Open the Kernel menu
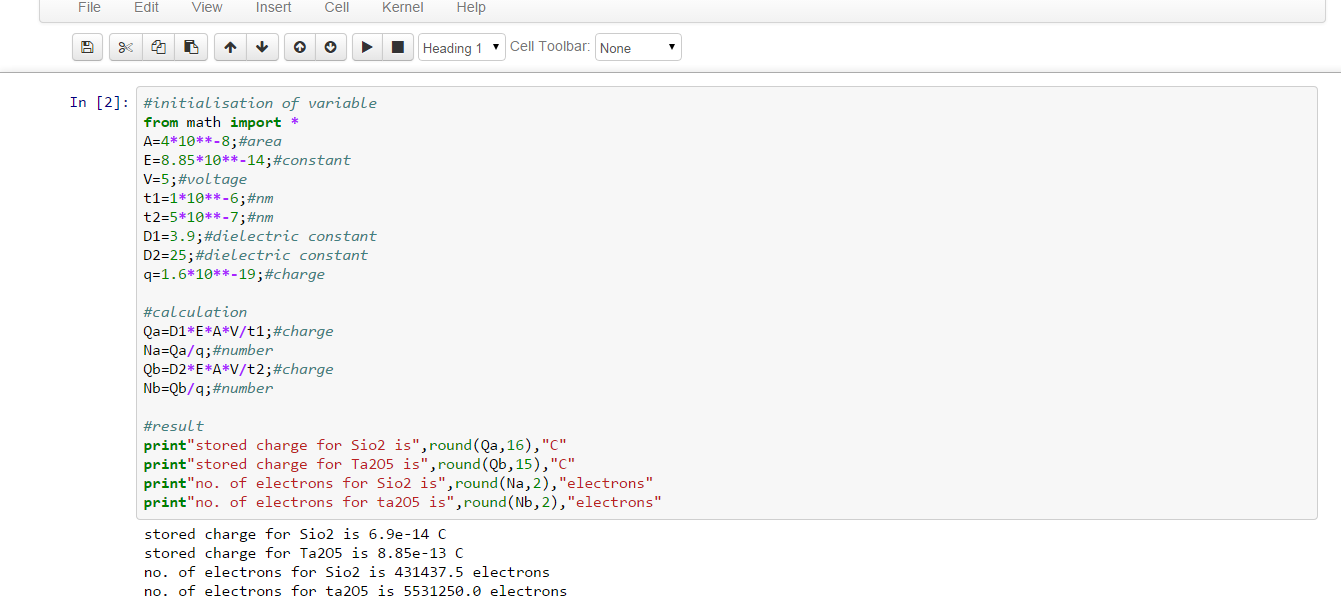 (402, 8)
